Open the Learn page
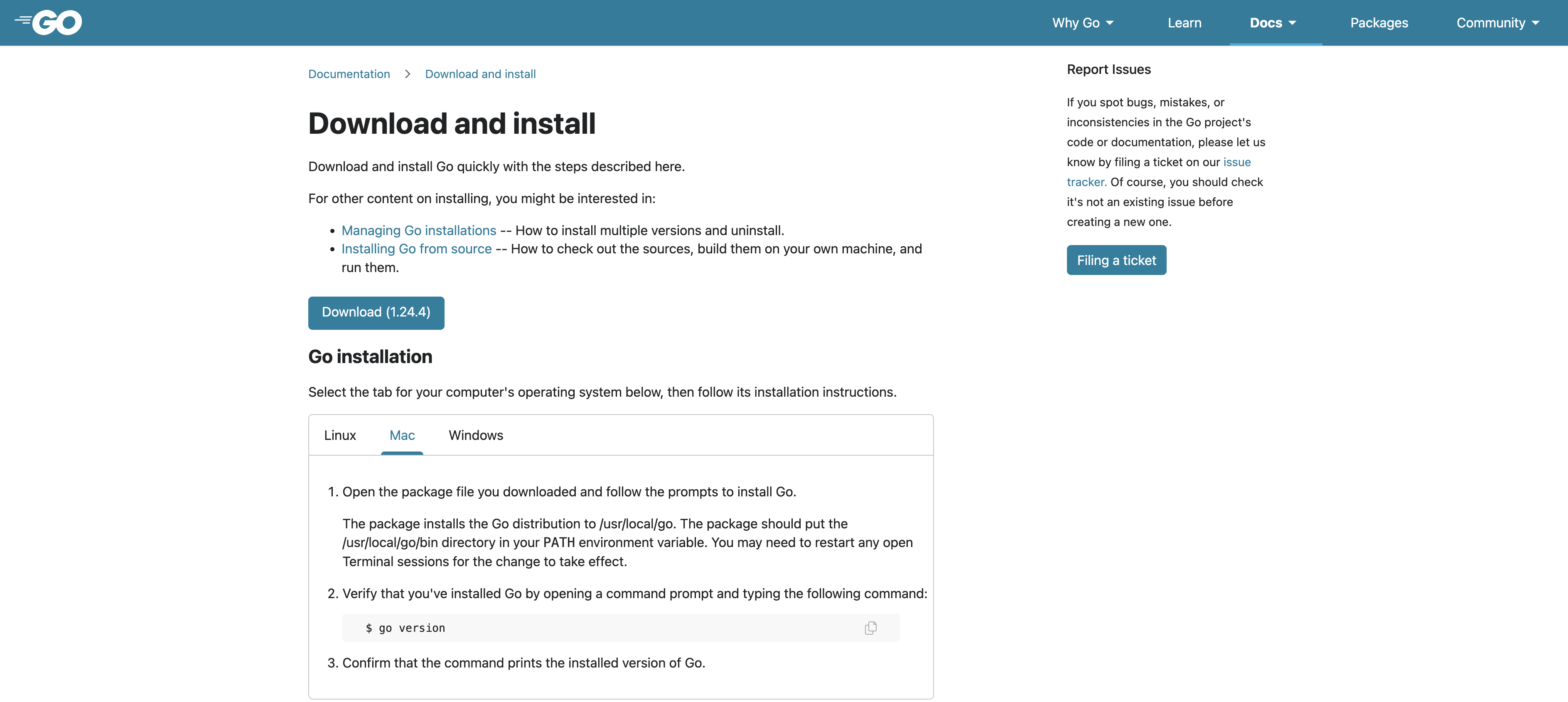Viewport: 1568px width, 702px height. [x=1184, y=22]
